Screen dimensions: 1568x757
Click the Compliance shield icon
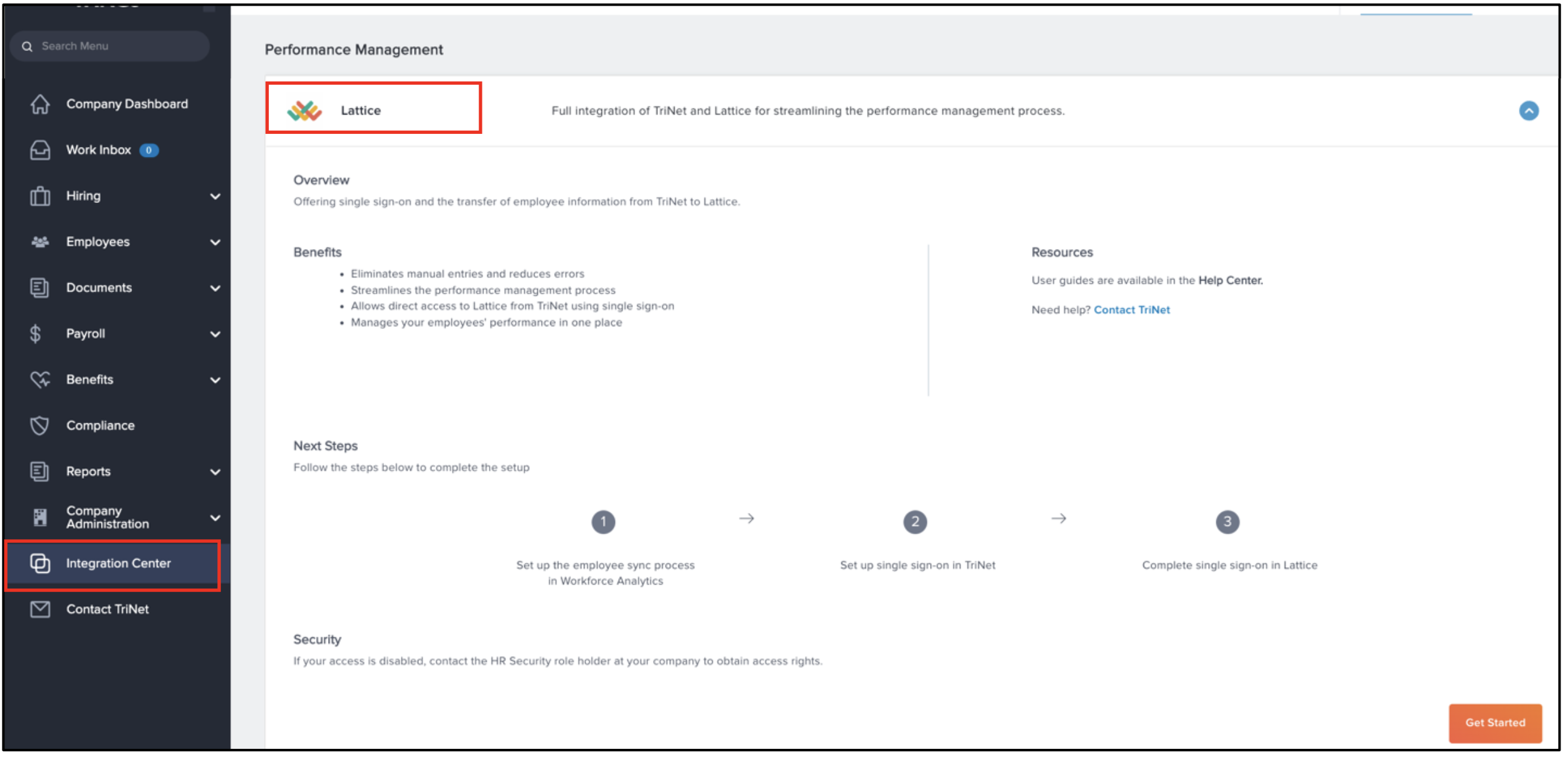tap(40, 426)
